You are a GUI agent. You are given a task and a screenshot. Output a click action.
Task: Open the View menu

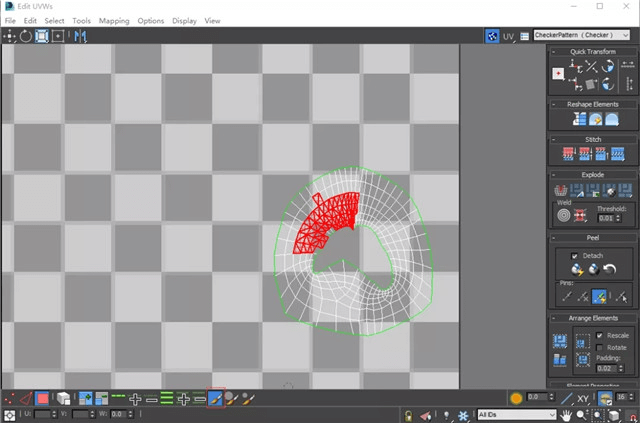click(212, 21)
